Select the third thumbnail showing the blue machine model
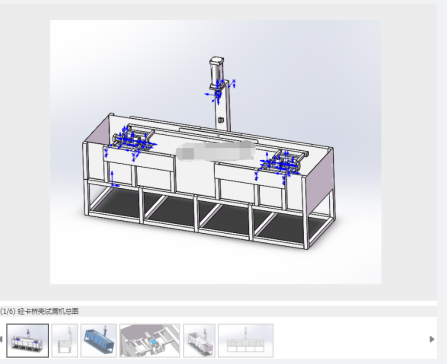 point(99,340)
